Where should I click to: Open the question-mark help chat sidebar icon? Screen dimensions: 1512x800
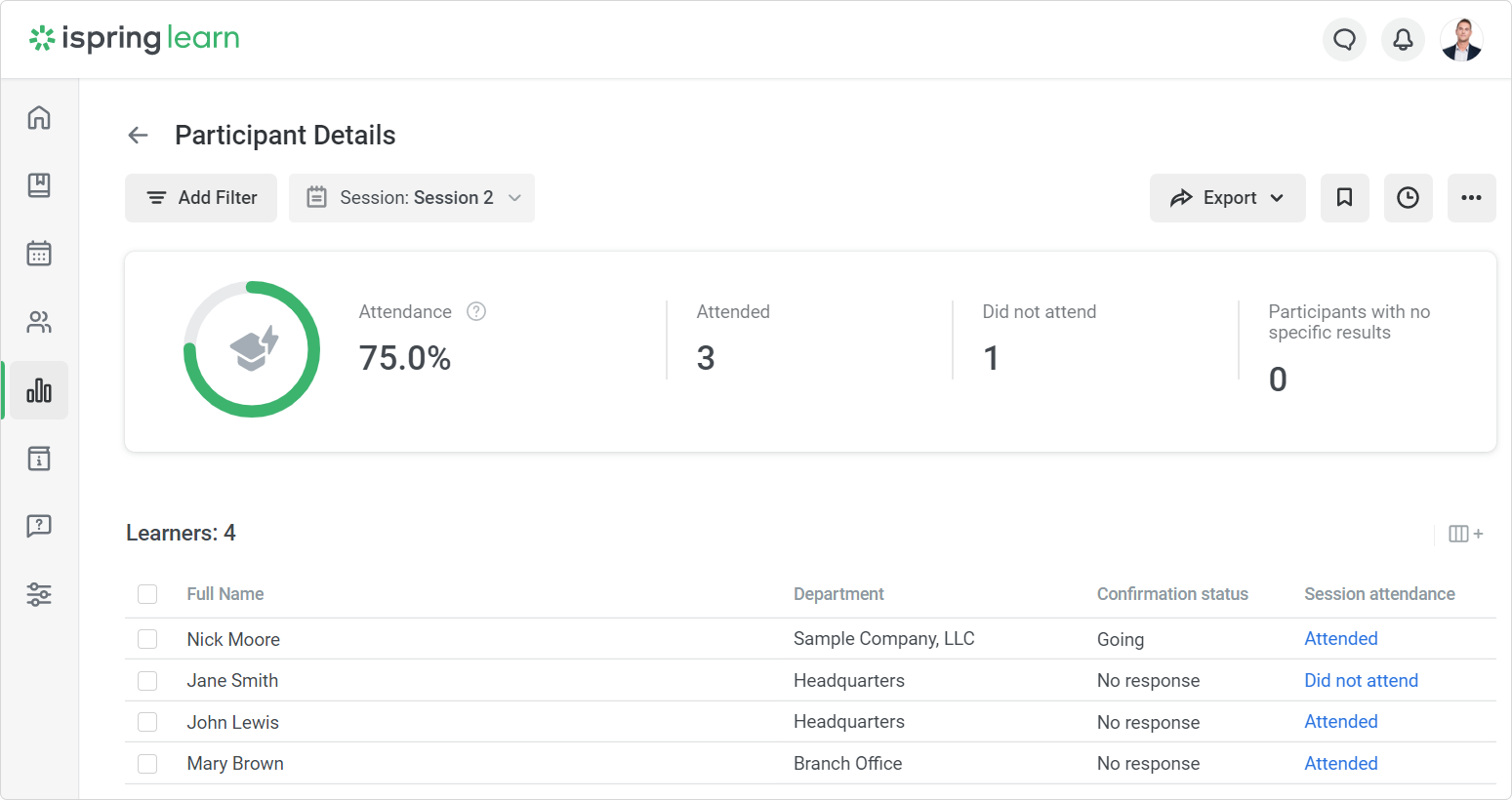39,527
